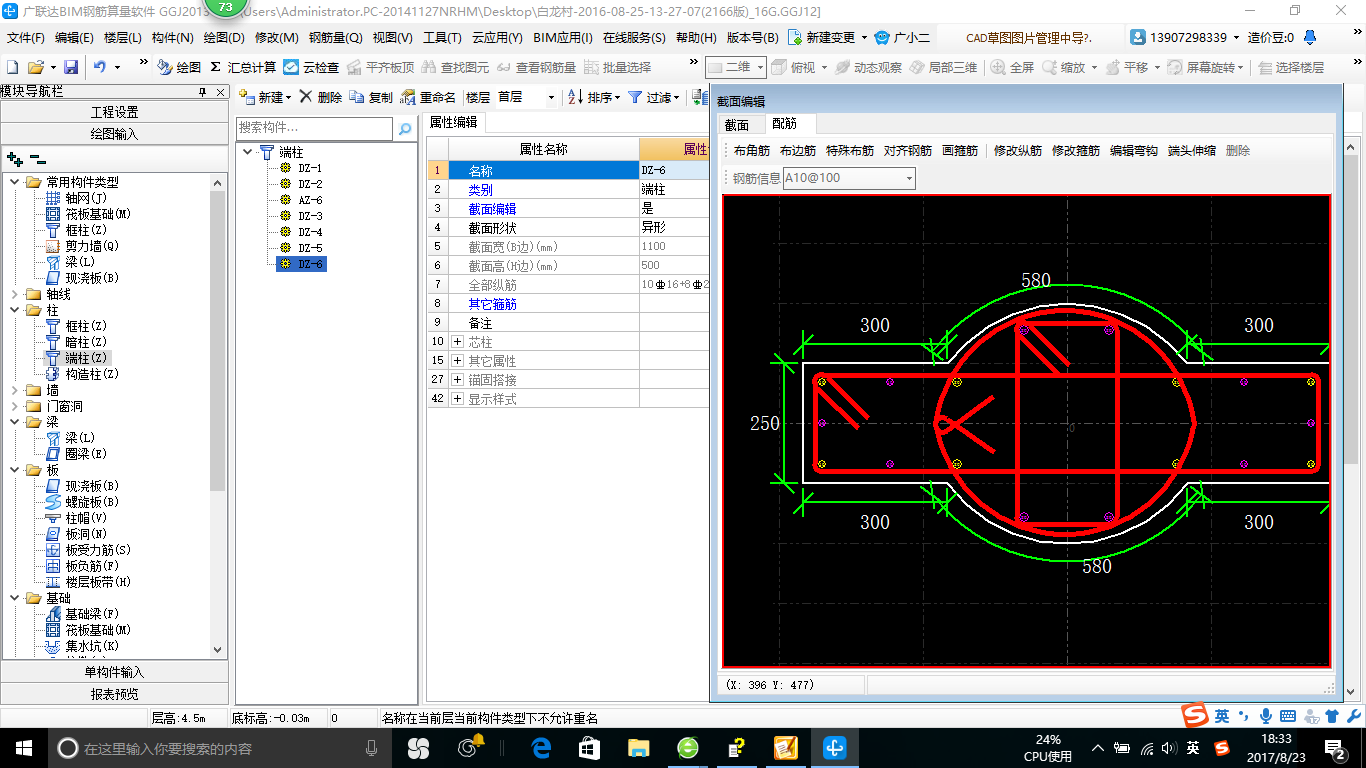
Task: Delete component with 删除 button
Action: (x=321, y=97)
